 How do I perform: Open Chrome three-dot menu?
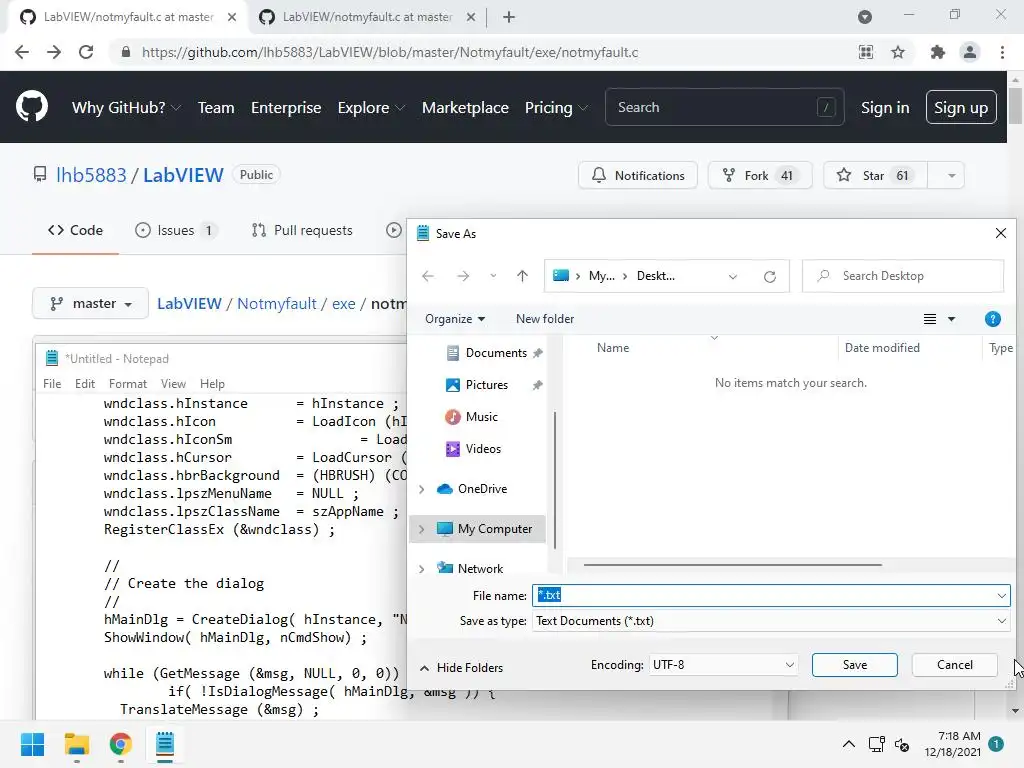(x=1002, y=52)
